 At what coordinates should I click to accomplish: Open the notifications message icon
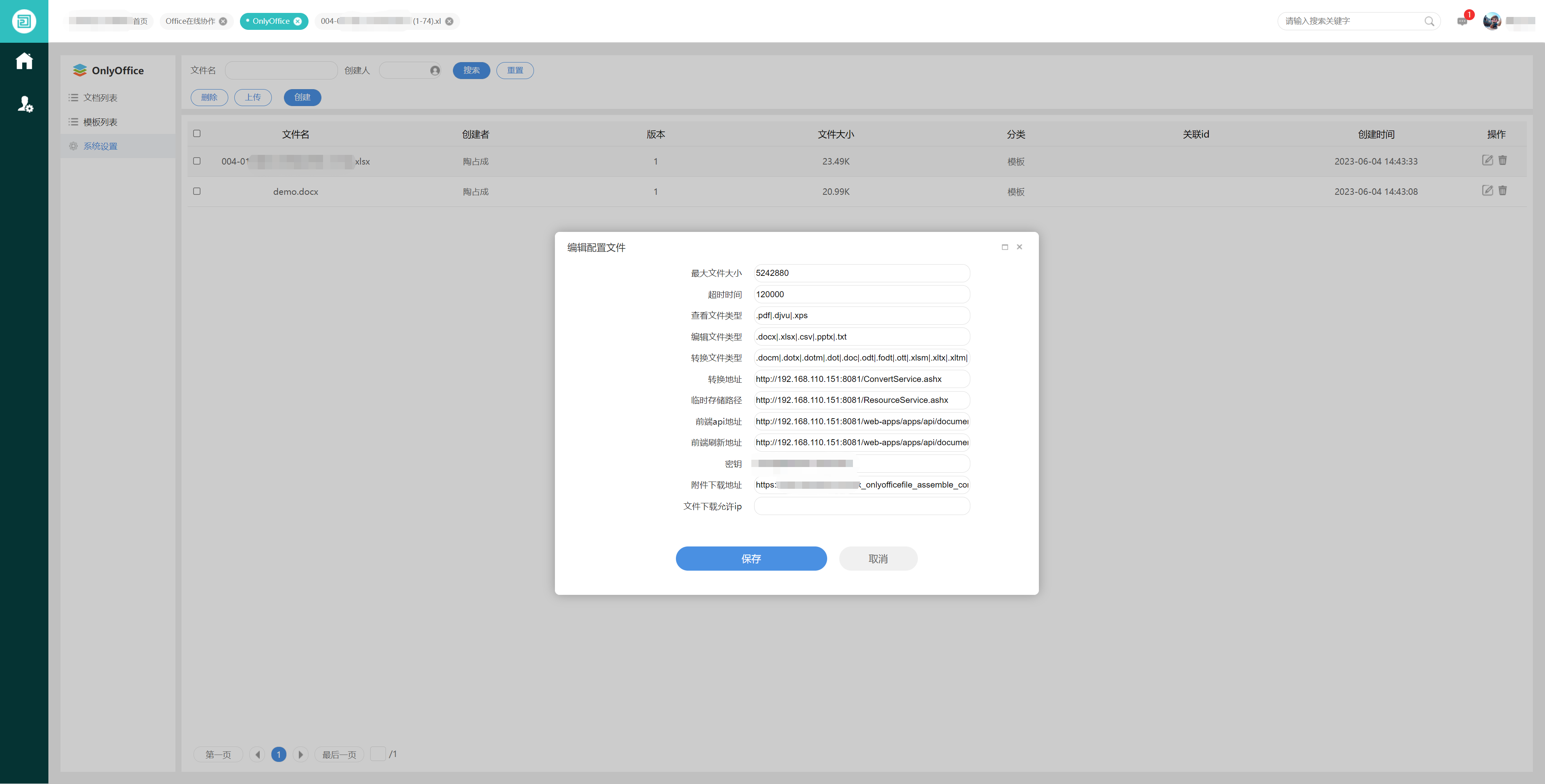(x=1462, y=22)
